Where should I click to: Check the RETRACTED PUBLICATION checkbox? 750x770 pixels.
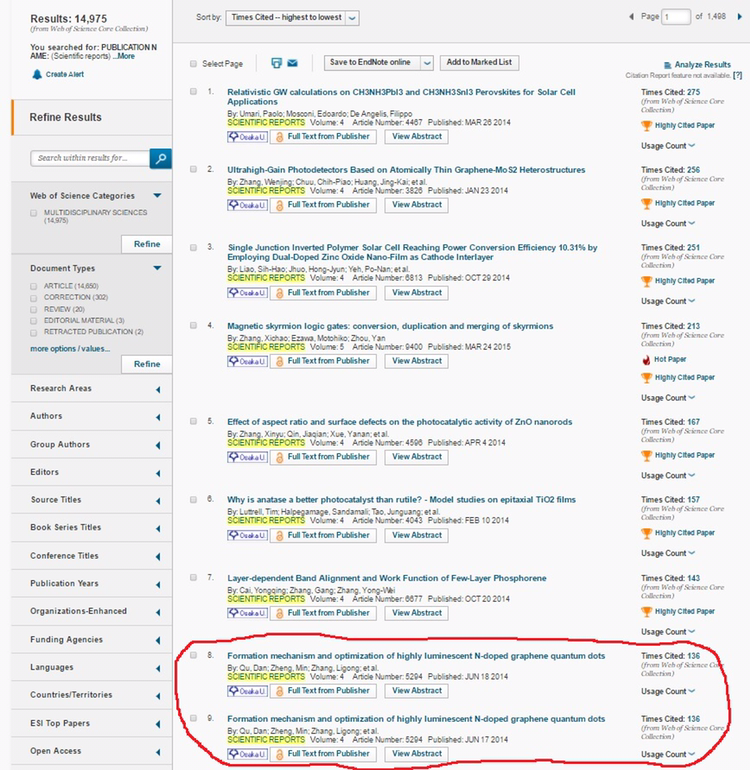point(34,333)
